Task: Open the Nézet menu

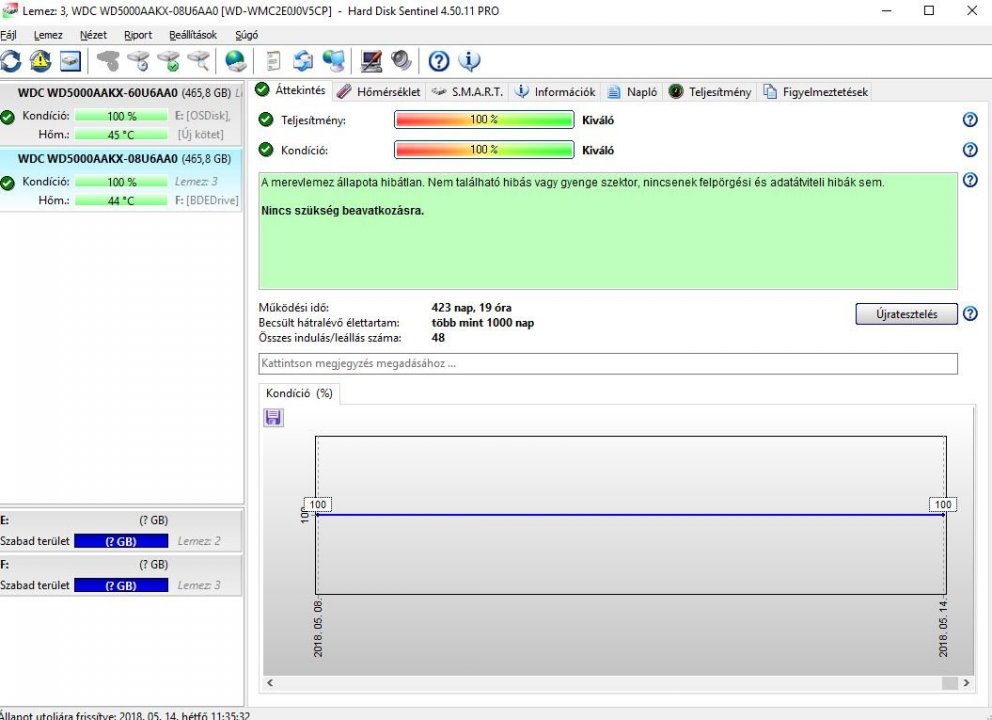Action: point(93,35)
